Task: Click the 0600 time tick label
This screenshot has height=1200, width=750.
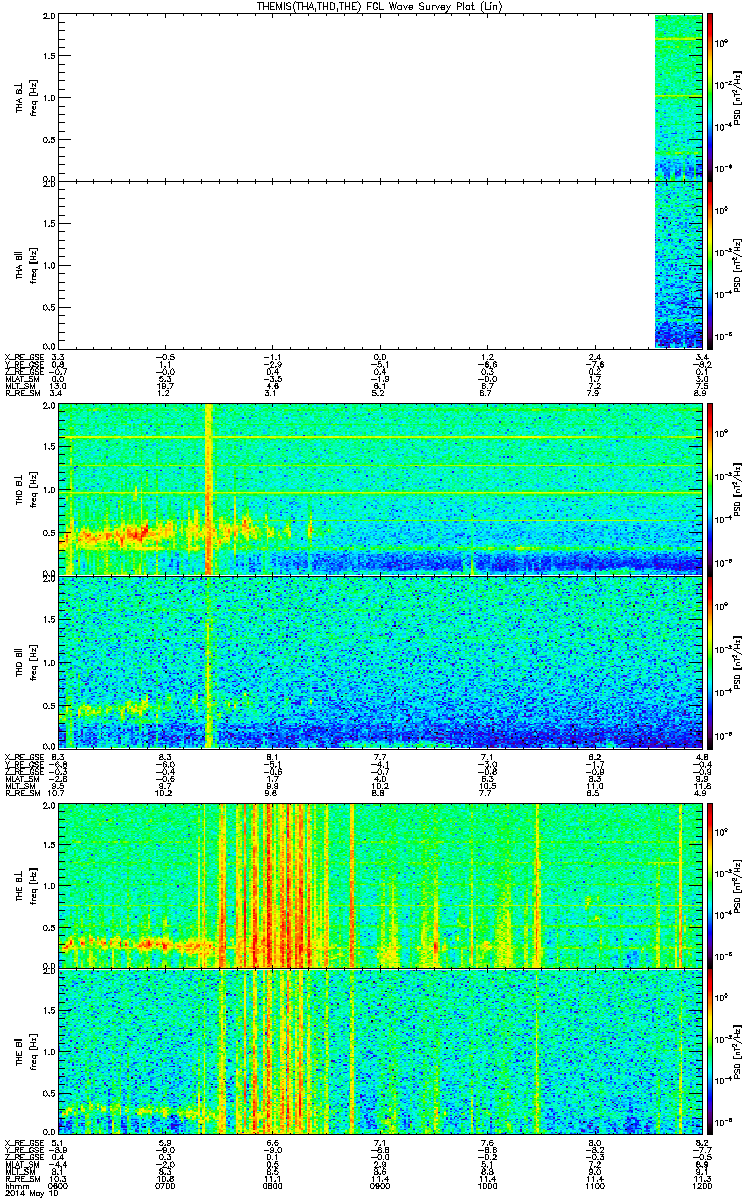Action: click(58, 1187)
